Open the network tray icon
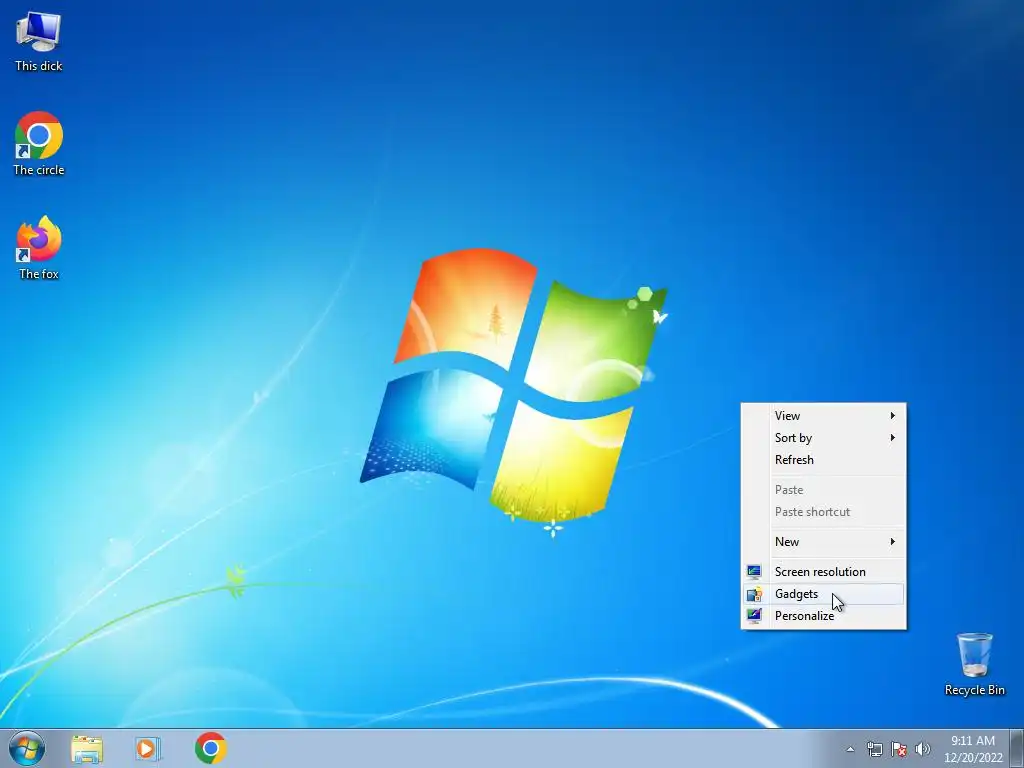The image size is (1024, 768). (x=874, y=749)
